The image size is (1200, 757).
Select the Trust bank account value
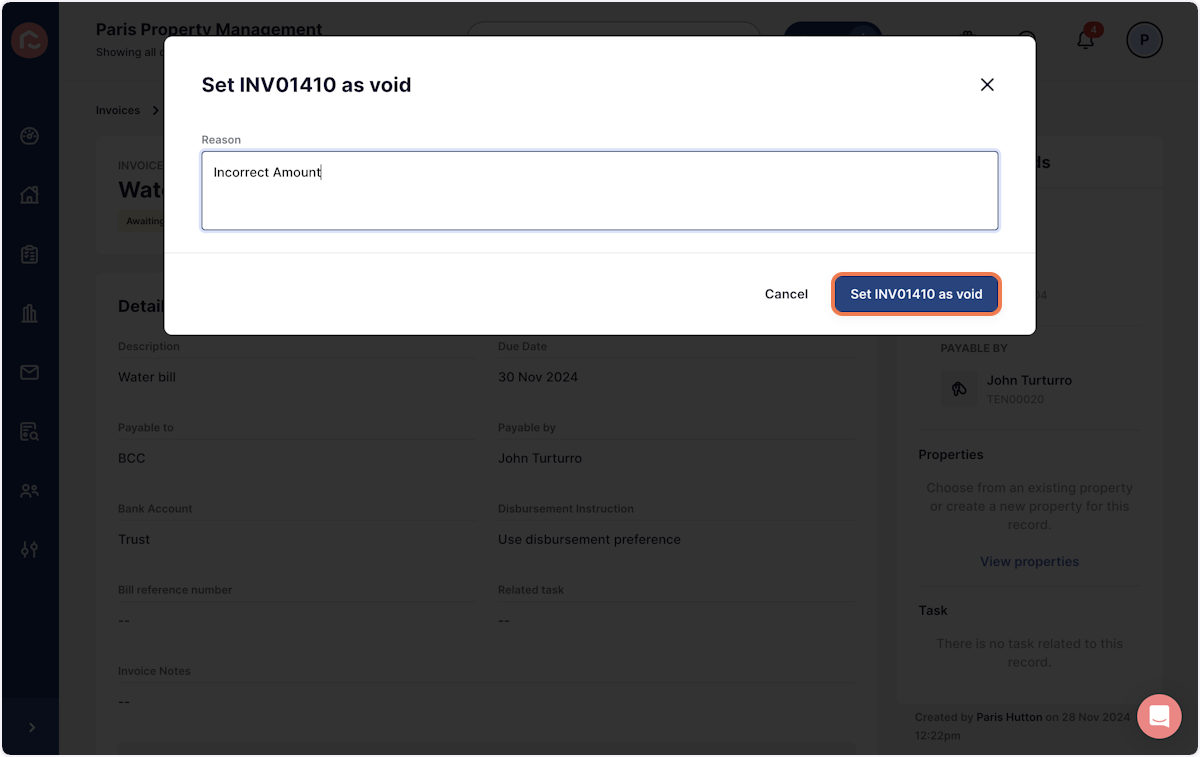tap(134, 539)
